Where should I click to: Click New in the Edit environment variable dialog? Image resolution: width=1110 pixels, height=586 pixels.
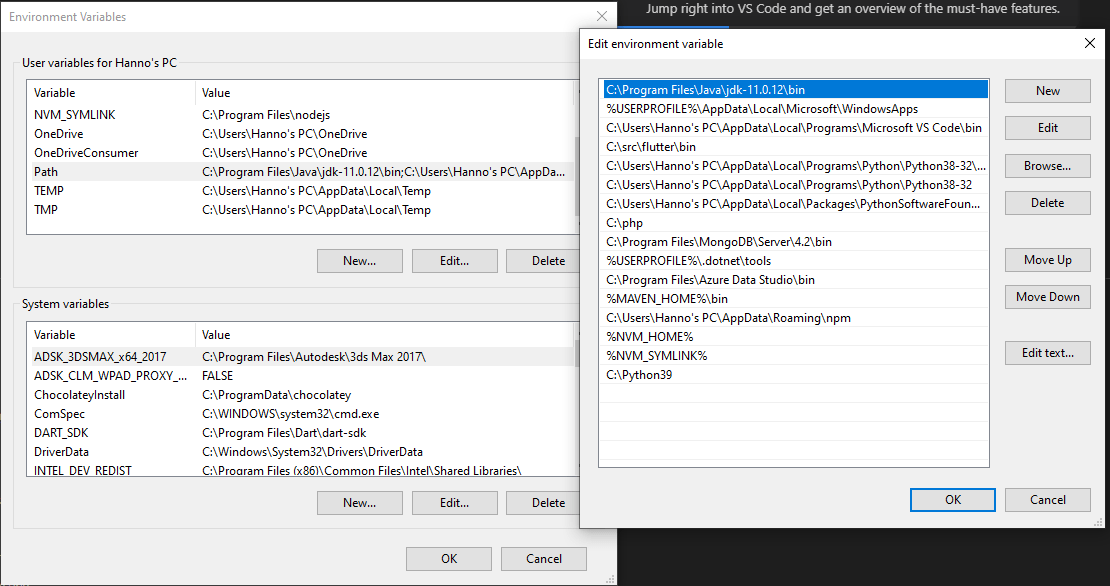[x=1047, y=90]
